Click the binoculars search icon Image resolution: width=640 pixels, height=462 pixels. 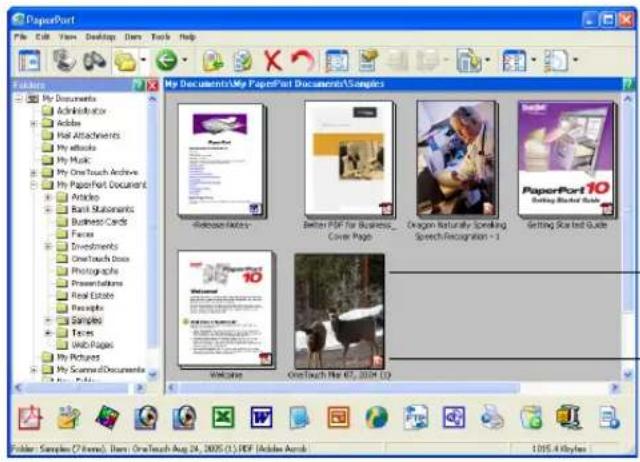pos(94,60)
